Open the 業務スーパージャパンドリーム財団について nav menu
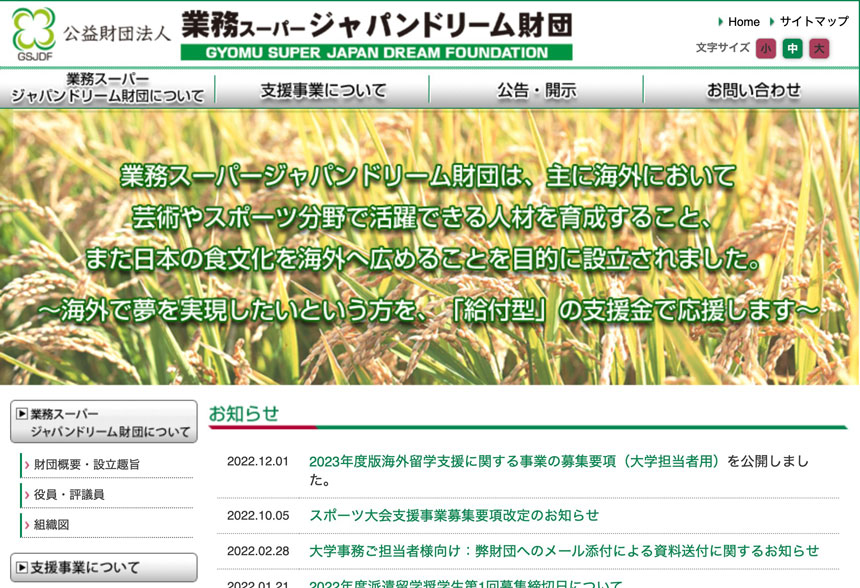 (x=108, y=88)
